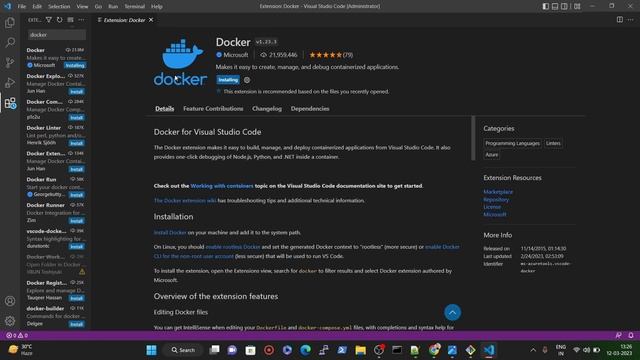Viewport: 640px width, 360px height.
Task: Open feedback icon in status bar
Action: (x=618, y=335)
